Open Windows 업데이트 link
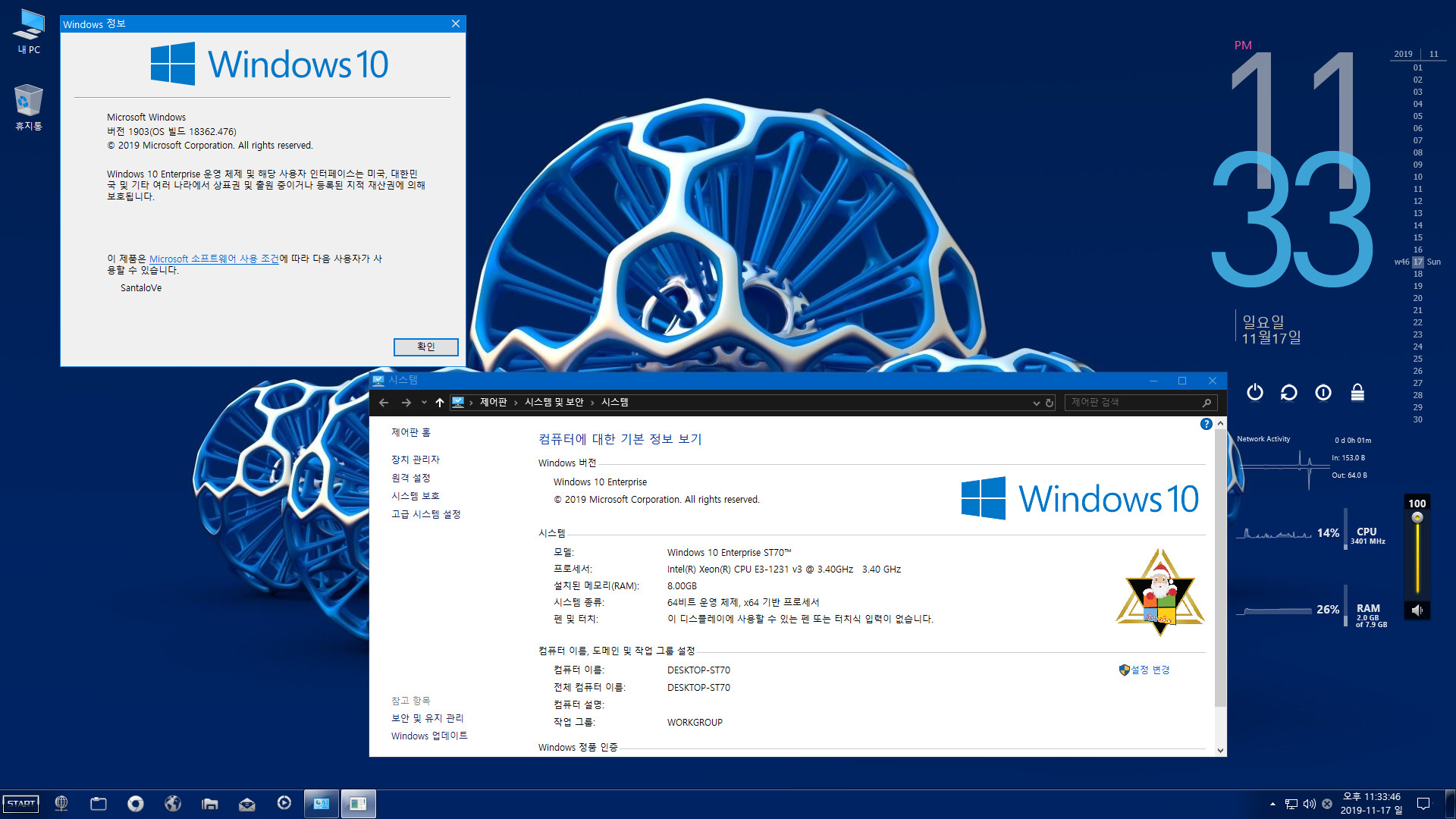 pyautogui.click(x=429, y=736)
